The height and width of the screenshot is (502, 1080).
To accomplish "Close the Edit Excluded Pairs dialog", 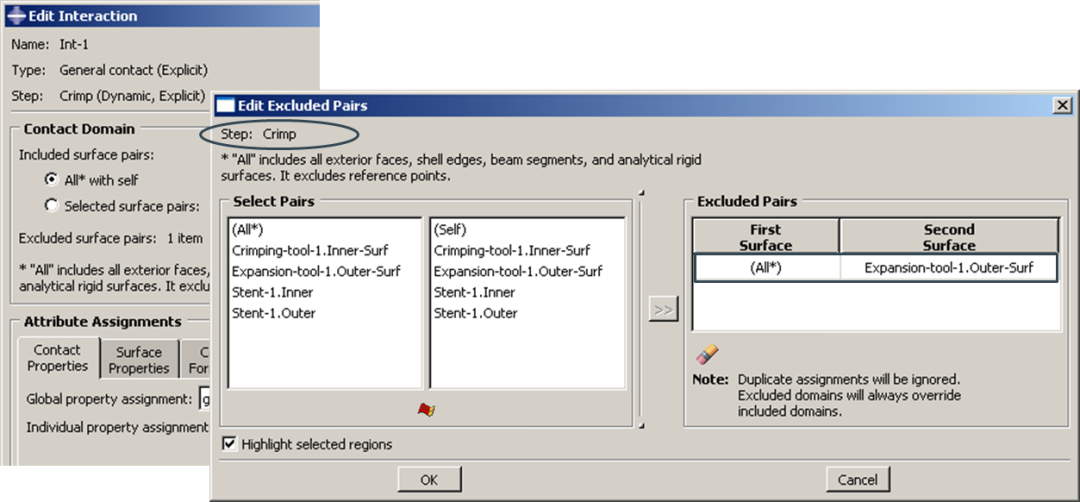I will point(1063,105).
